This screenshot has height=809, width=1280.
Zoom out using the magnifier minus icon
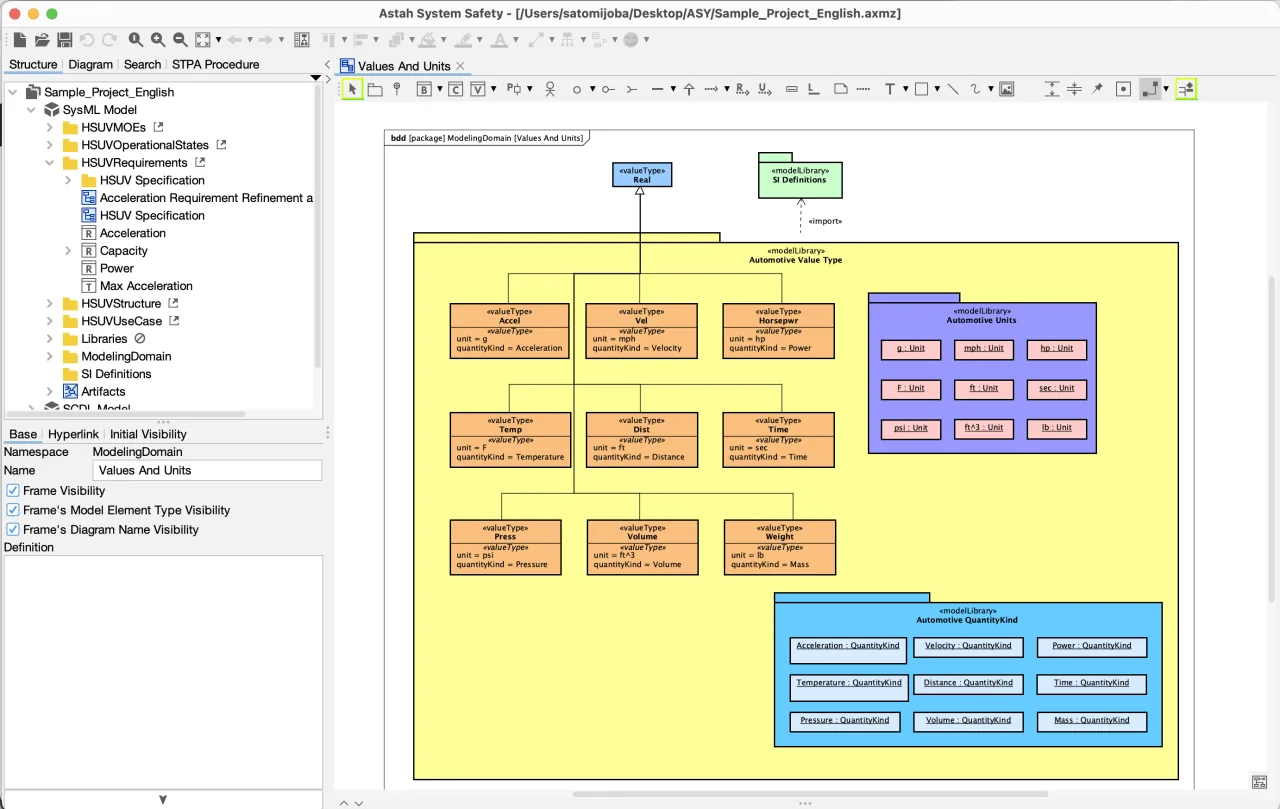click(x=180, y=40)
